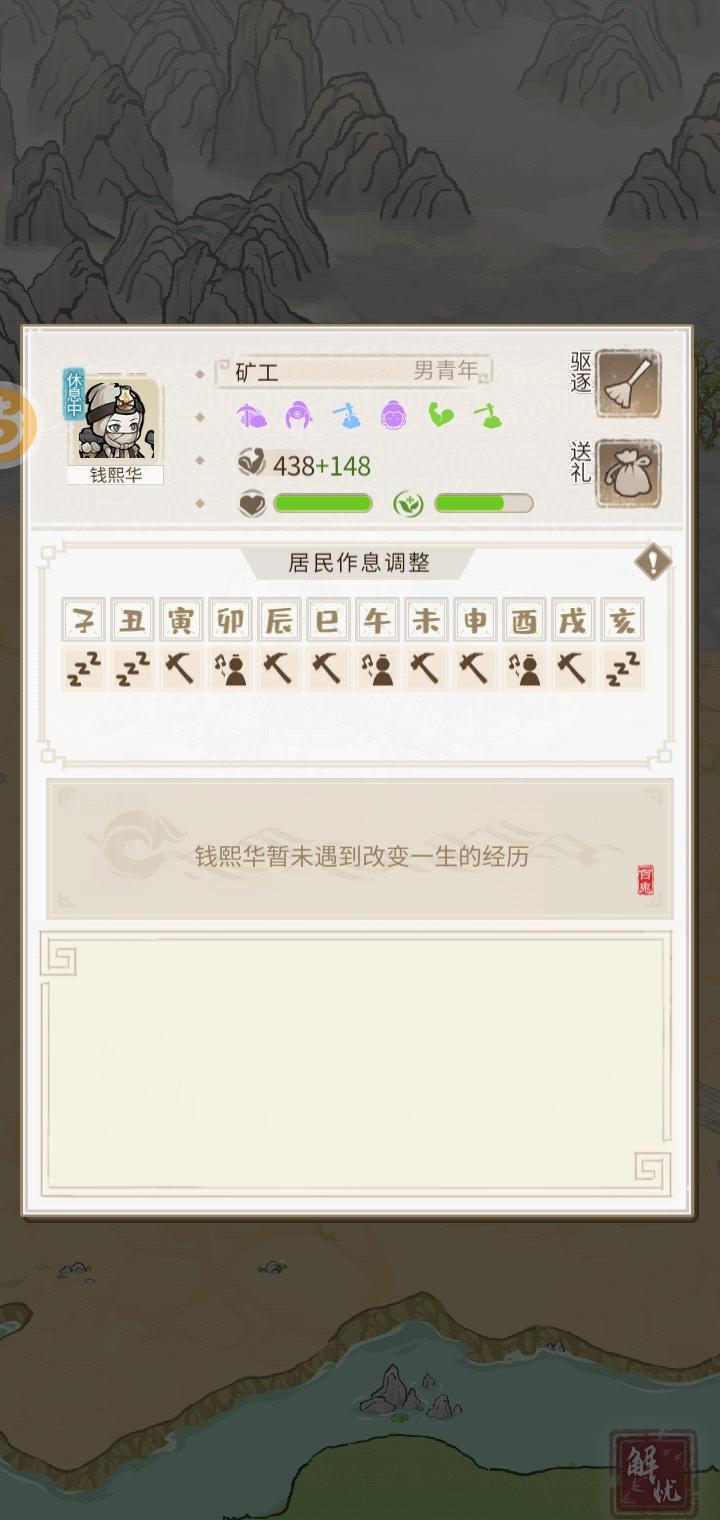Click the diamond exclamation info icon
Screen dimensions: 720x1520
coord(653,561)
